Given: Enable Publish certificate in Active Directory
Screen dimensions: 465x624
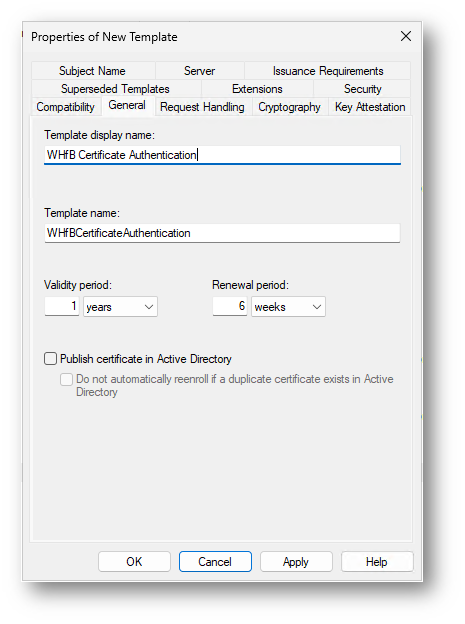Looking at the screenshot, I should 51,359.
